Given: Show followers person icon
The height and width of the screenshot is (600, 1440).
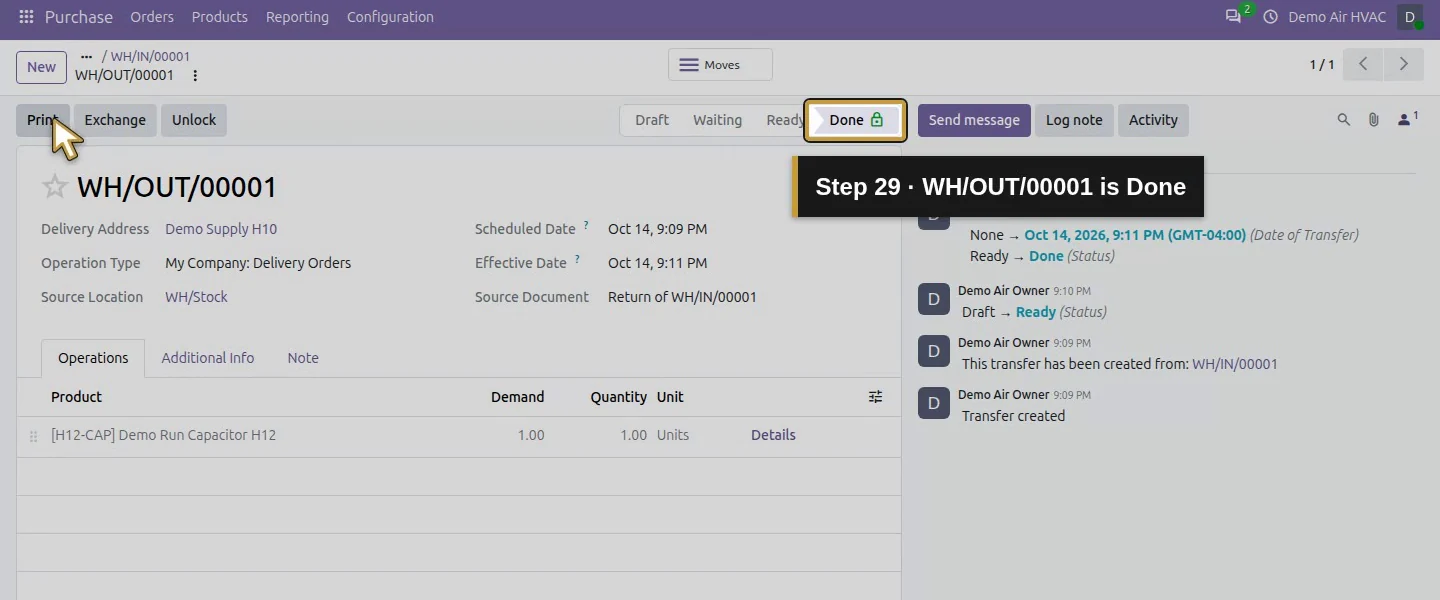Looking at the screenshot, I should click(x=1407, y=119).
